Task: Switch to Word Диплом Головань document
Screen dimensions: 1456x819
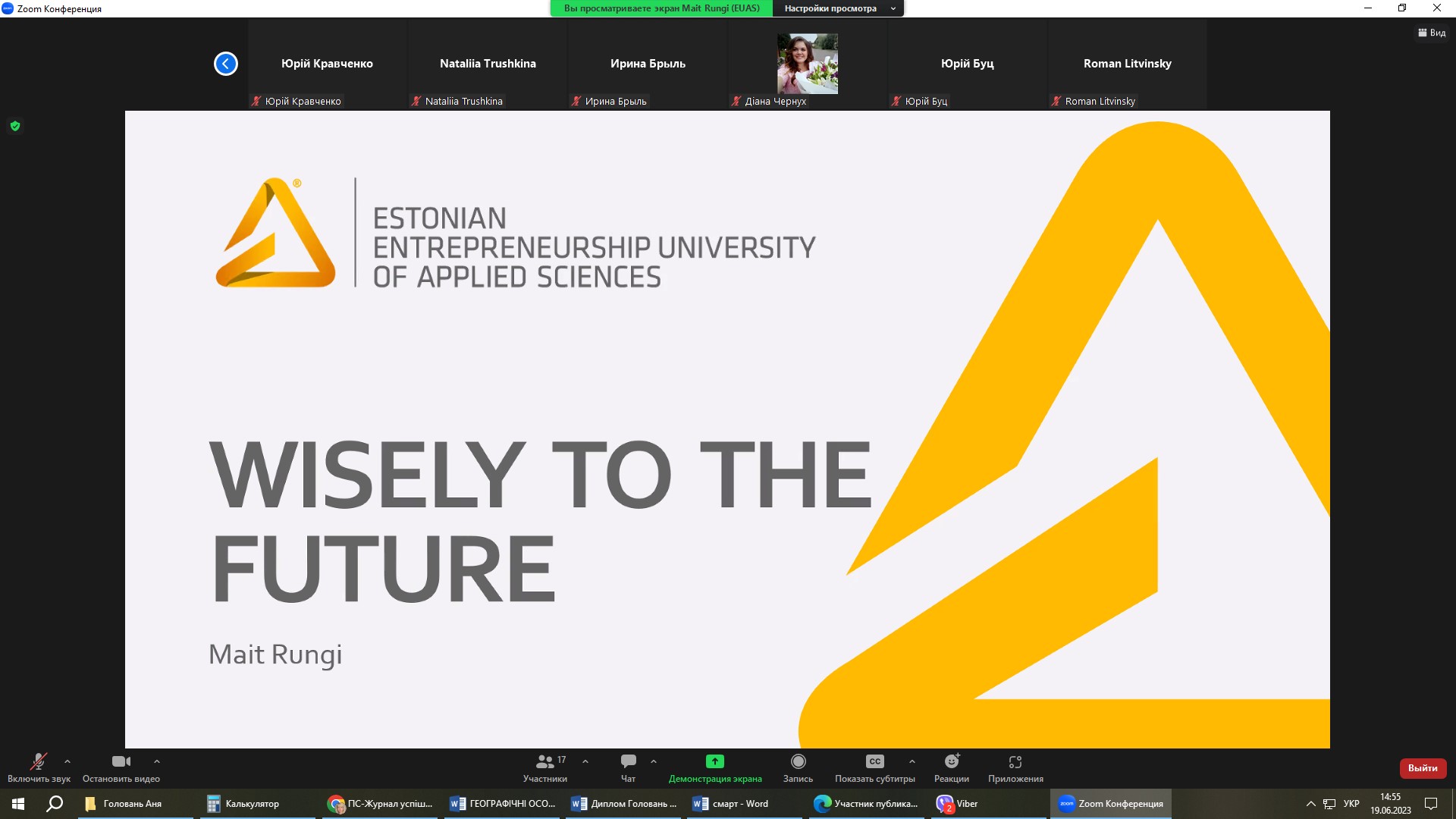Action: pyautogui.click(x=623, y=804)
